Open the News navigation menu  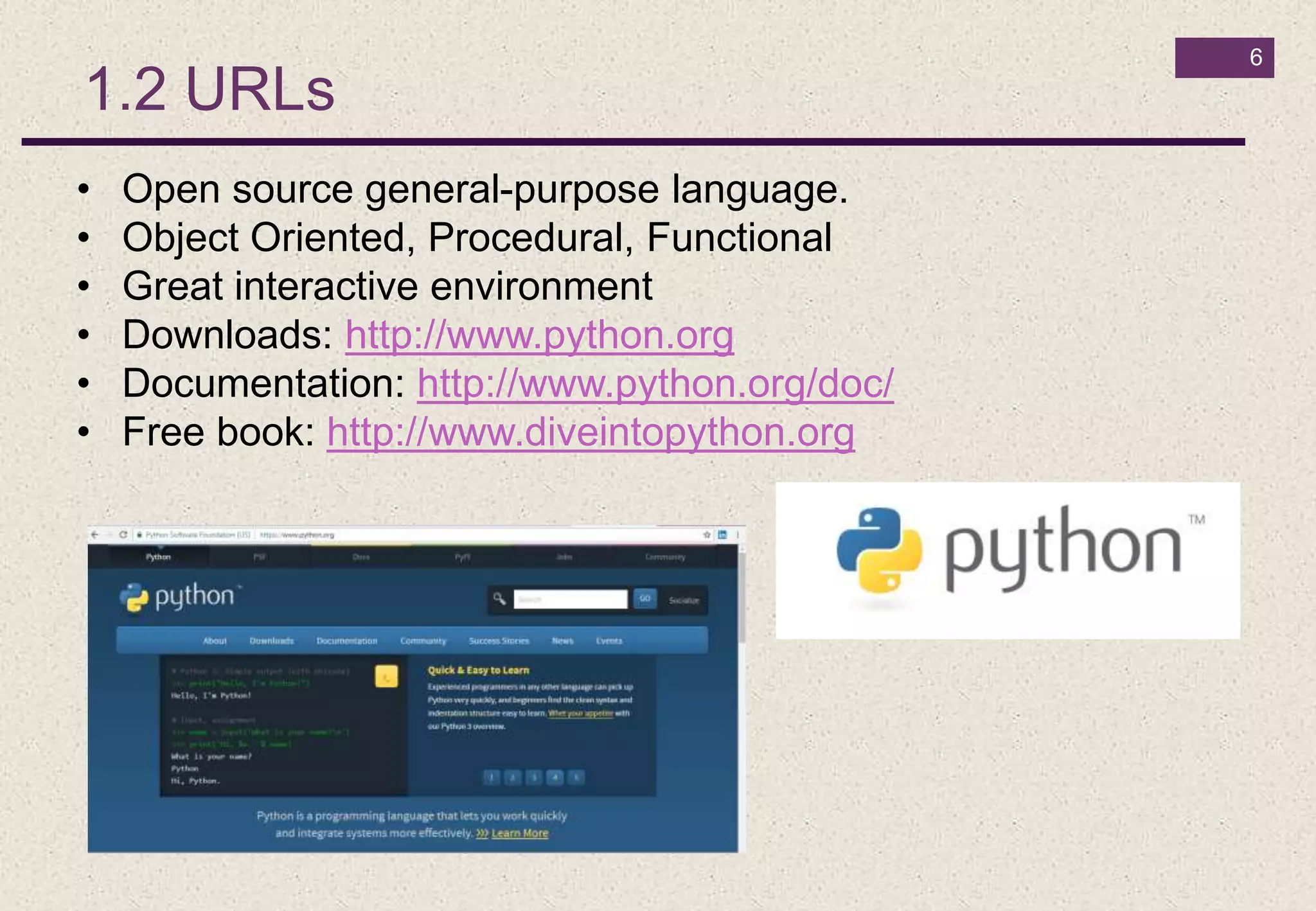tap(562, 641)
